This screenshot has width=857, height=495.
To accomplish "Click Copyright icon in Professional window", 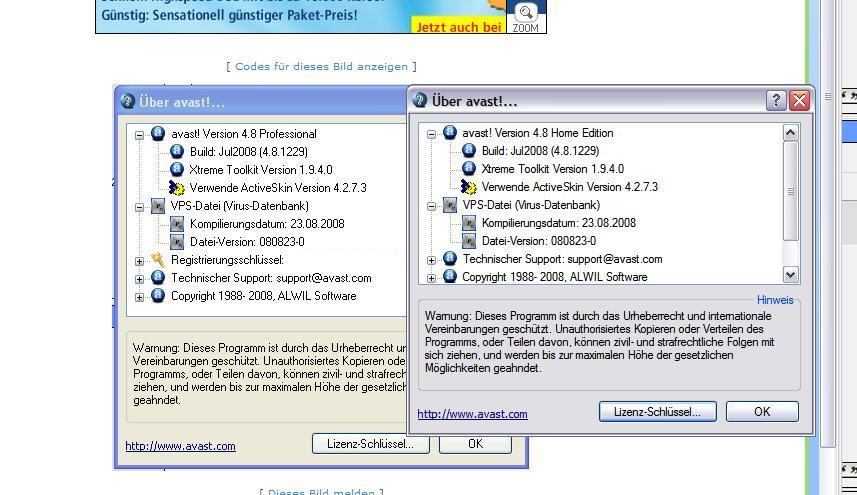I will pos(158,296).
